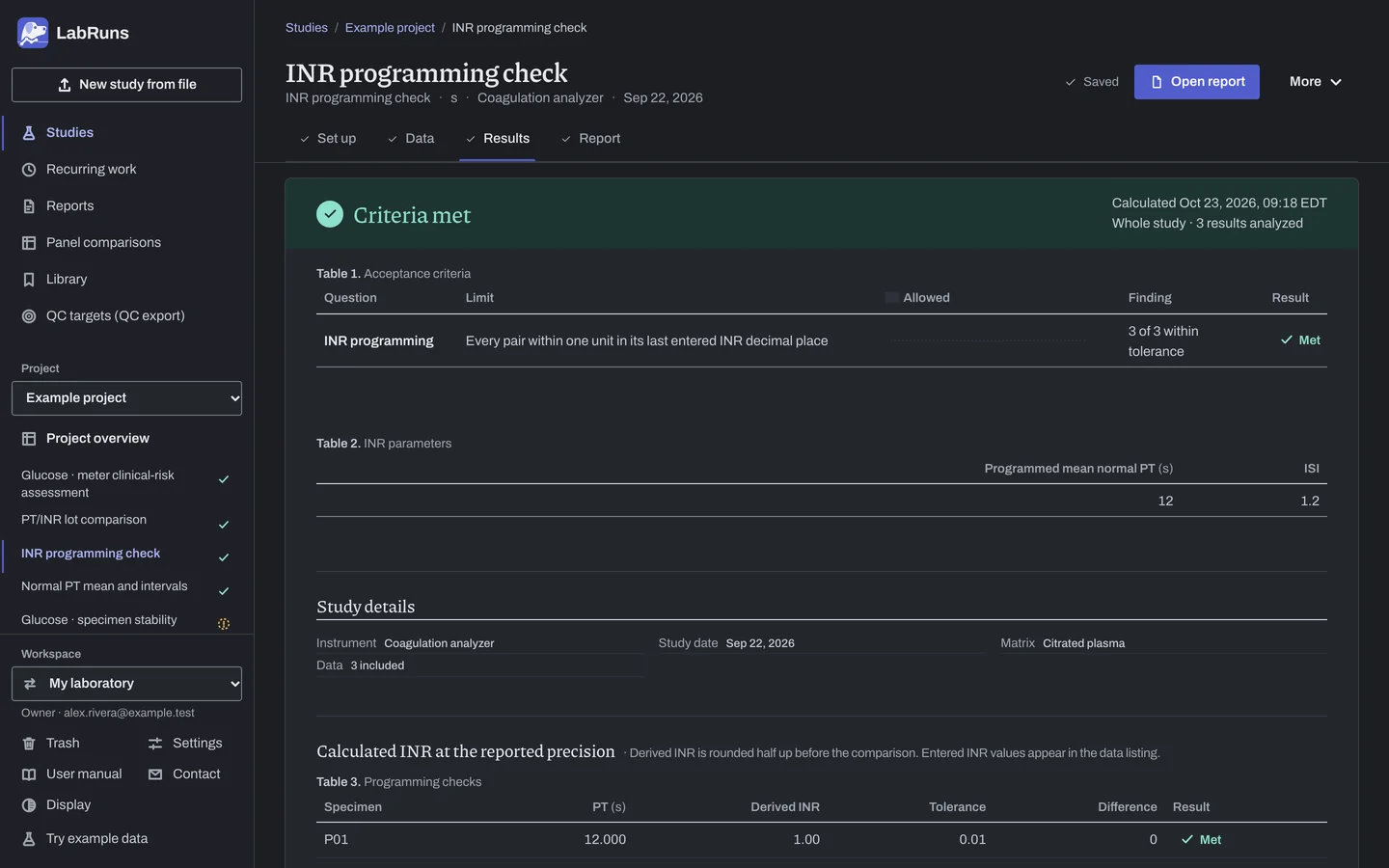
Task: Click the P01 specimen row cell
Action: [x=336, y=840]
